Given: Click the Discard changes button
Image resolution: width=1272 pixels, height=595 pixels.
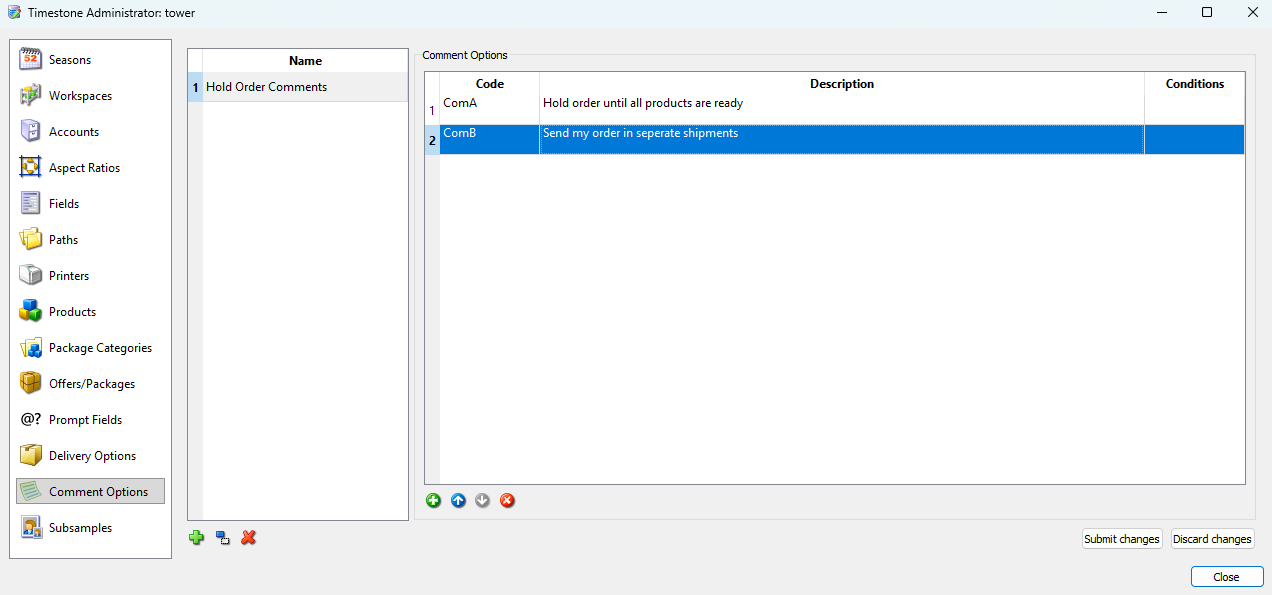Looking at the screenshot, I should click(x=1212, y=538).
